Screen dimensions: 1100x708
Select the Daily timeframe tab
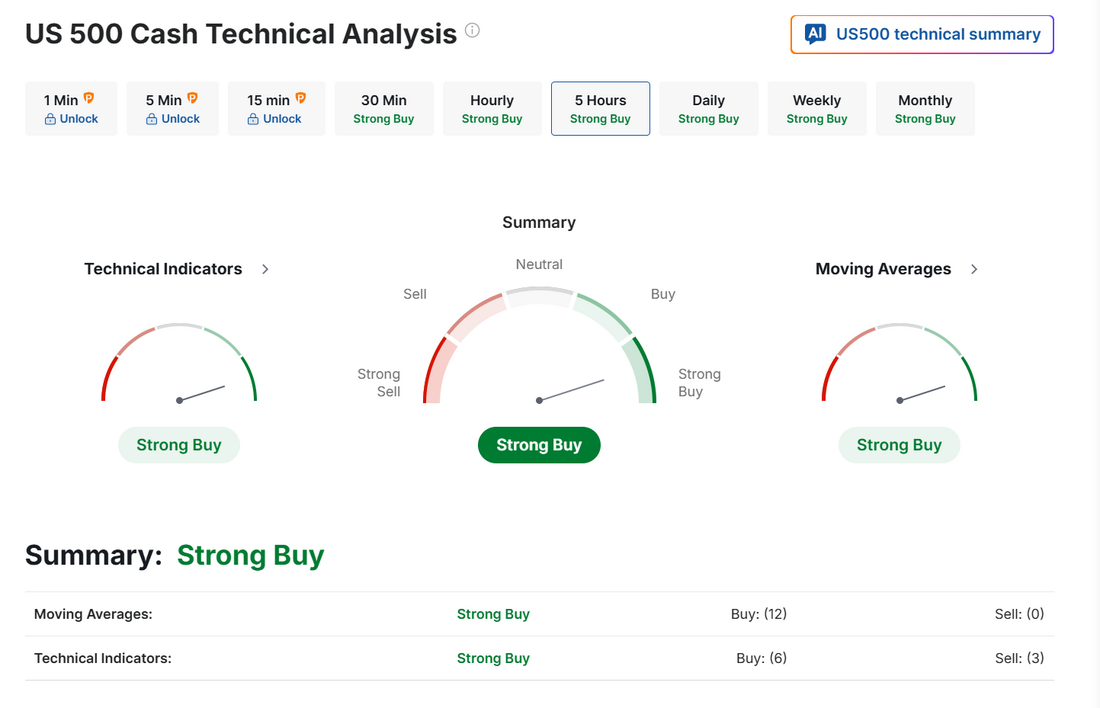[709, 109]
